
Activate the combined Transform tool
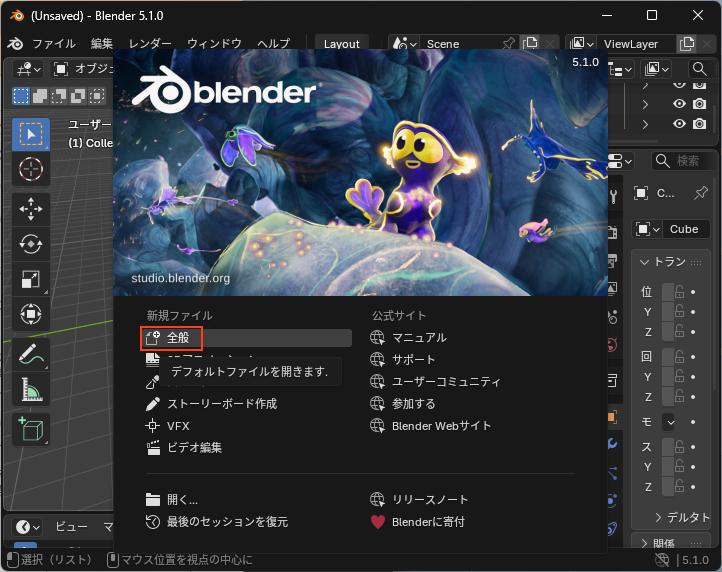click(31, 314)
